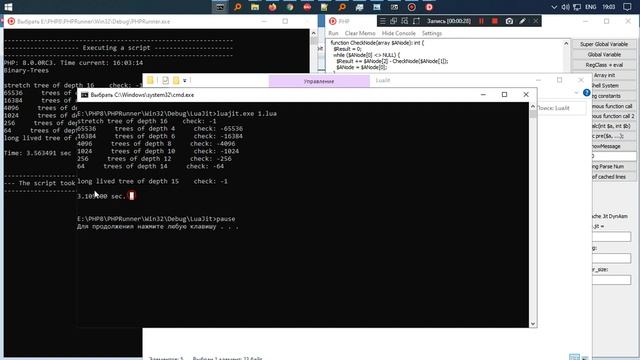Open the File Explorer taskbar icon

(255, 7)
